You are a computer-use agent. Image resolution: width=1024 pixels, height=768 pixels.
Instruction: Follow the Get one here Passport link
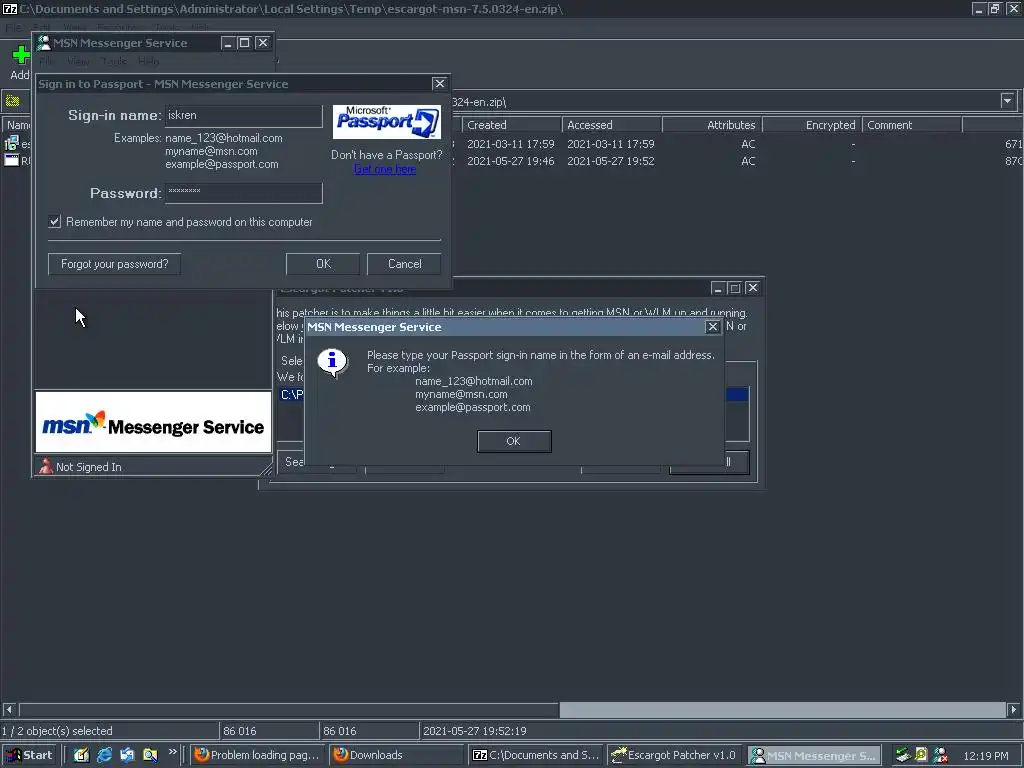coord(385,169)
